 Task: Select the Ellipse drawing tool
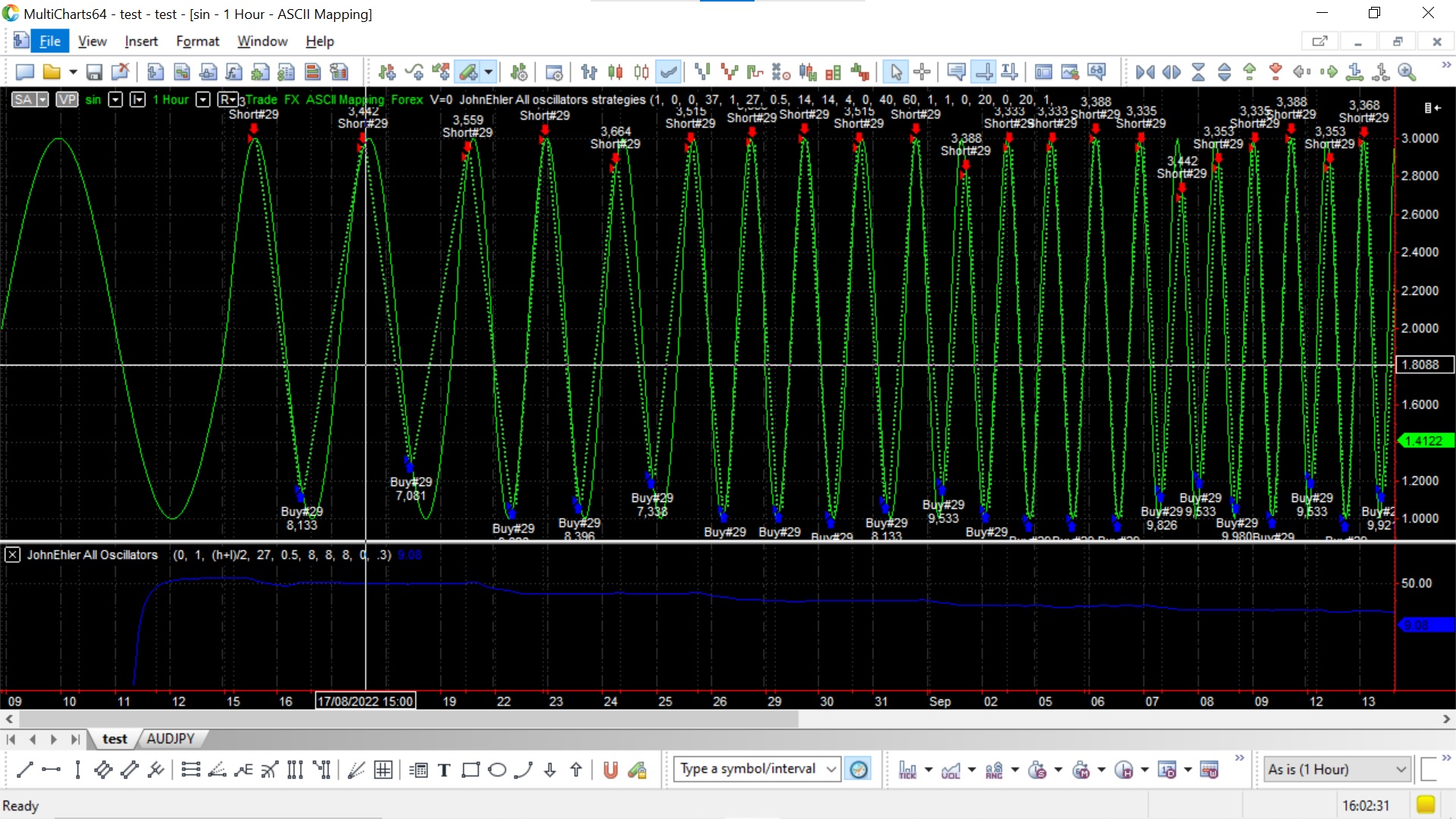click(497, 770)
